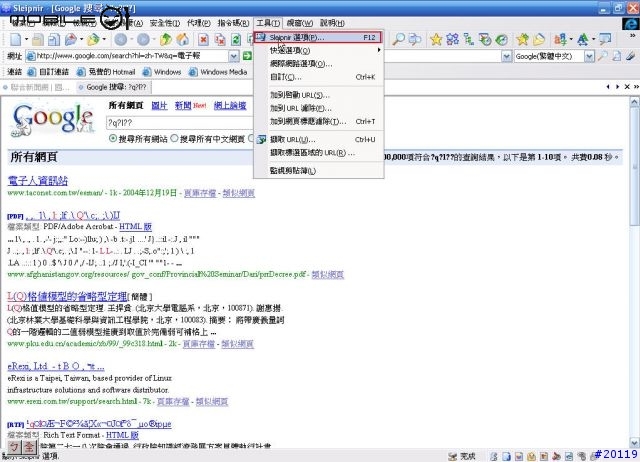This screenshot has height=462, width=640.
Task: Open the Google(繁體中文) search engine dropdown
Action: tap(589, 56)
